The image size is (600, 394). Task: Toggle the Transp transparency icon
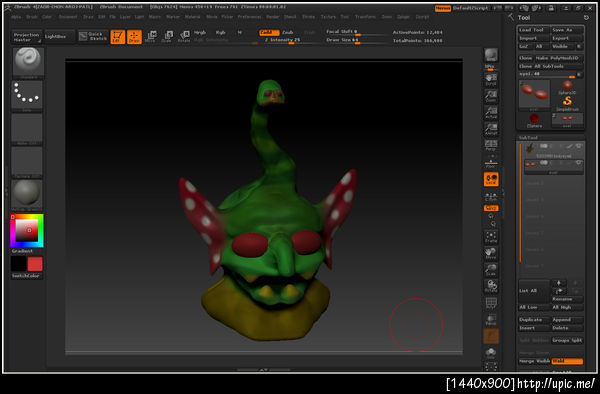point(491,320)
